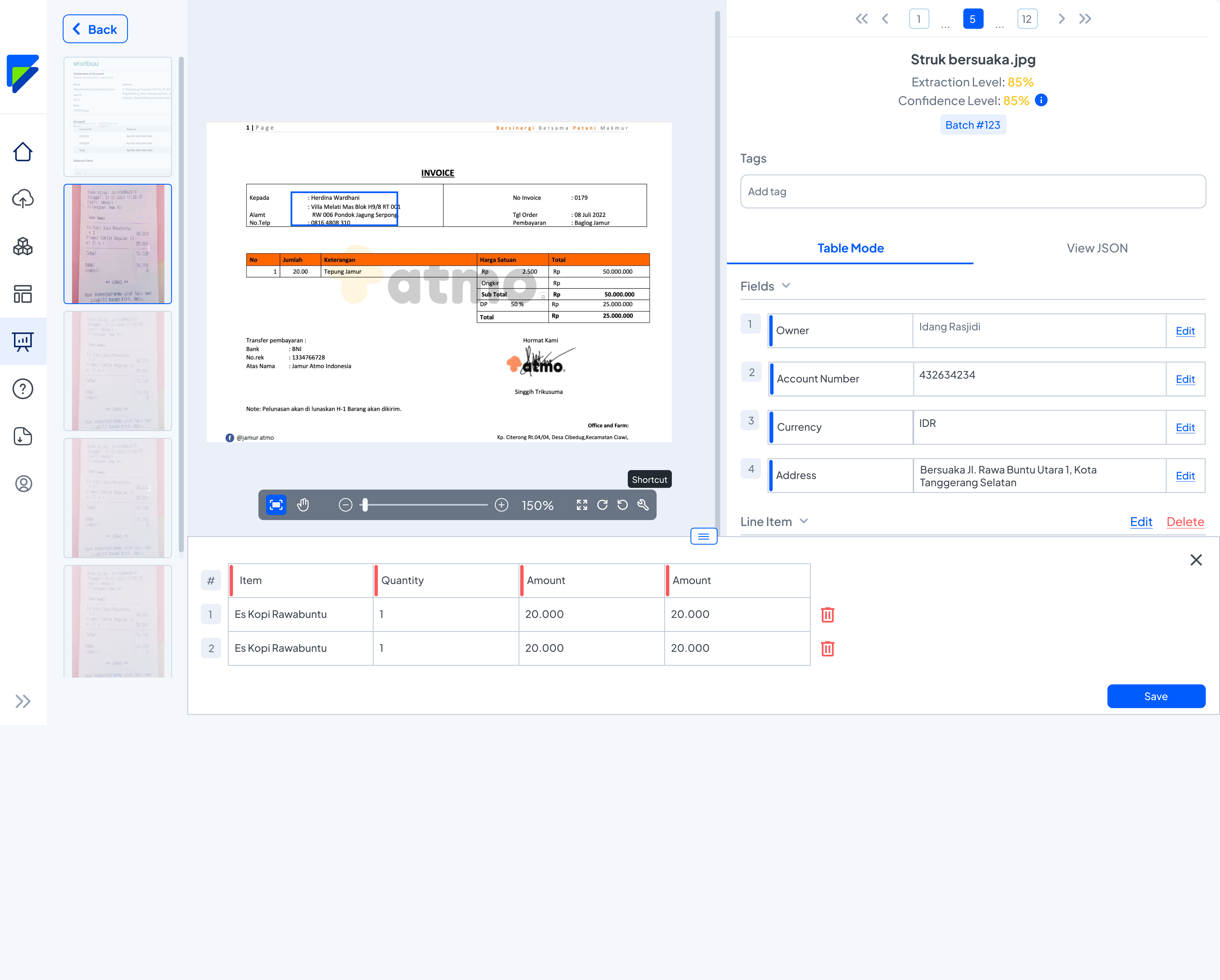Click the app logo in sidebar

[23, 73]
